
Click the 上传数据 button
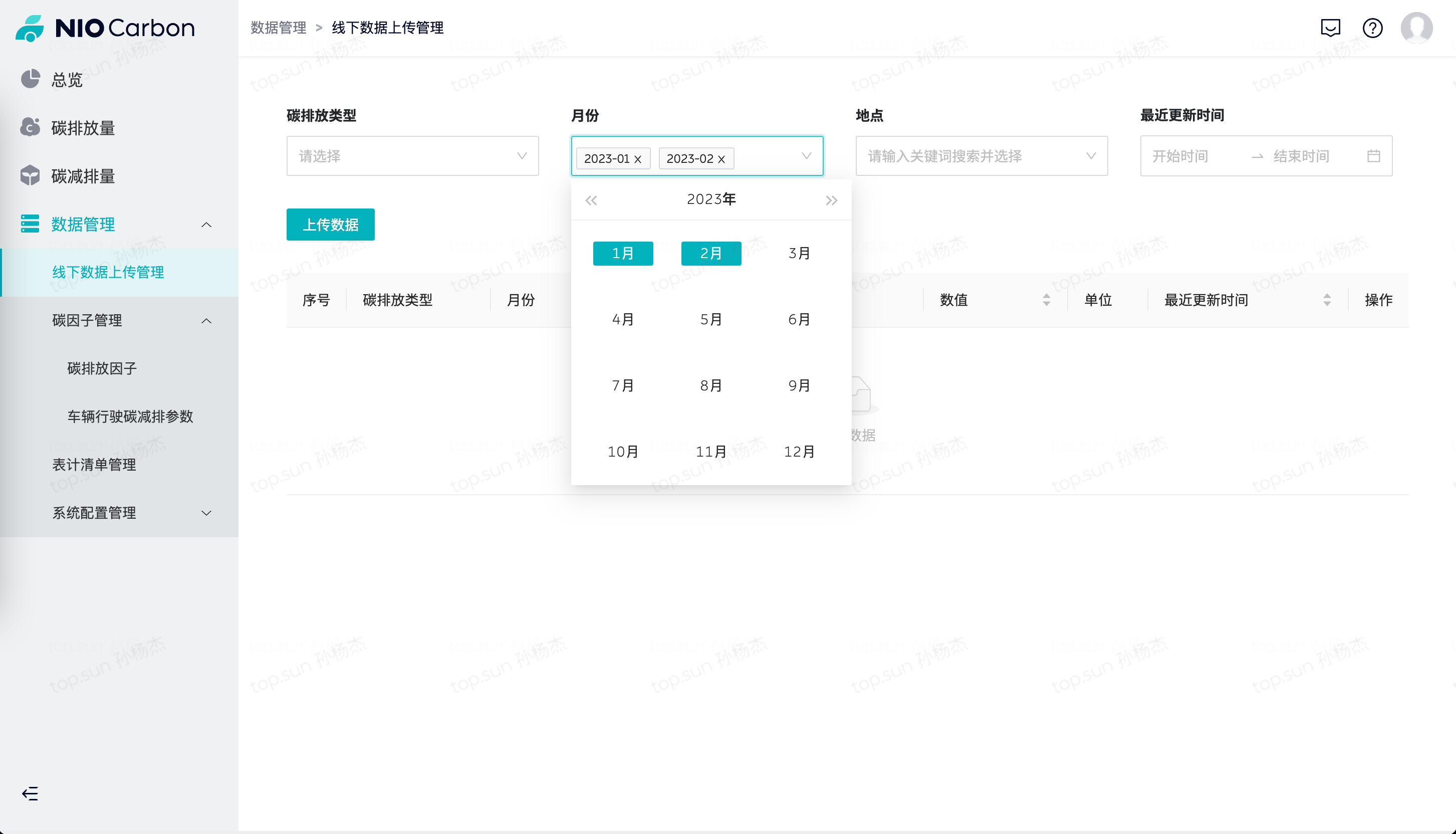tap(330, 225)
